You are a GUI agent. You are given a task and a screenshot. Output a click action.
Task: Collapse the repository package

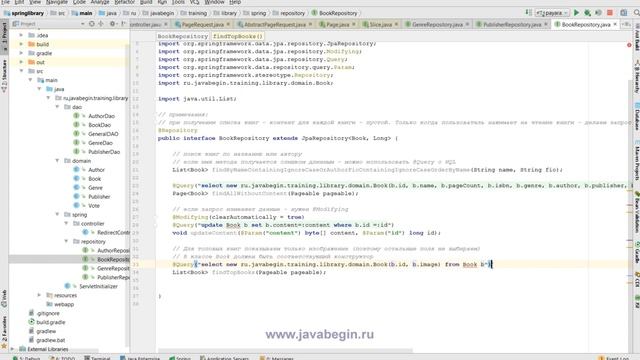(66, 241)
